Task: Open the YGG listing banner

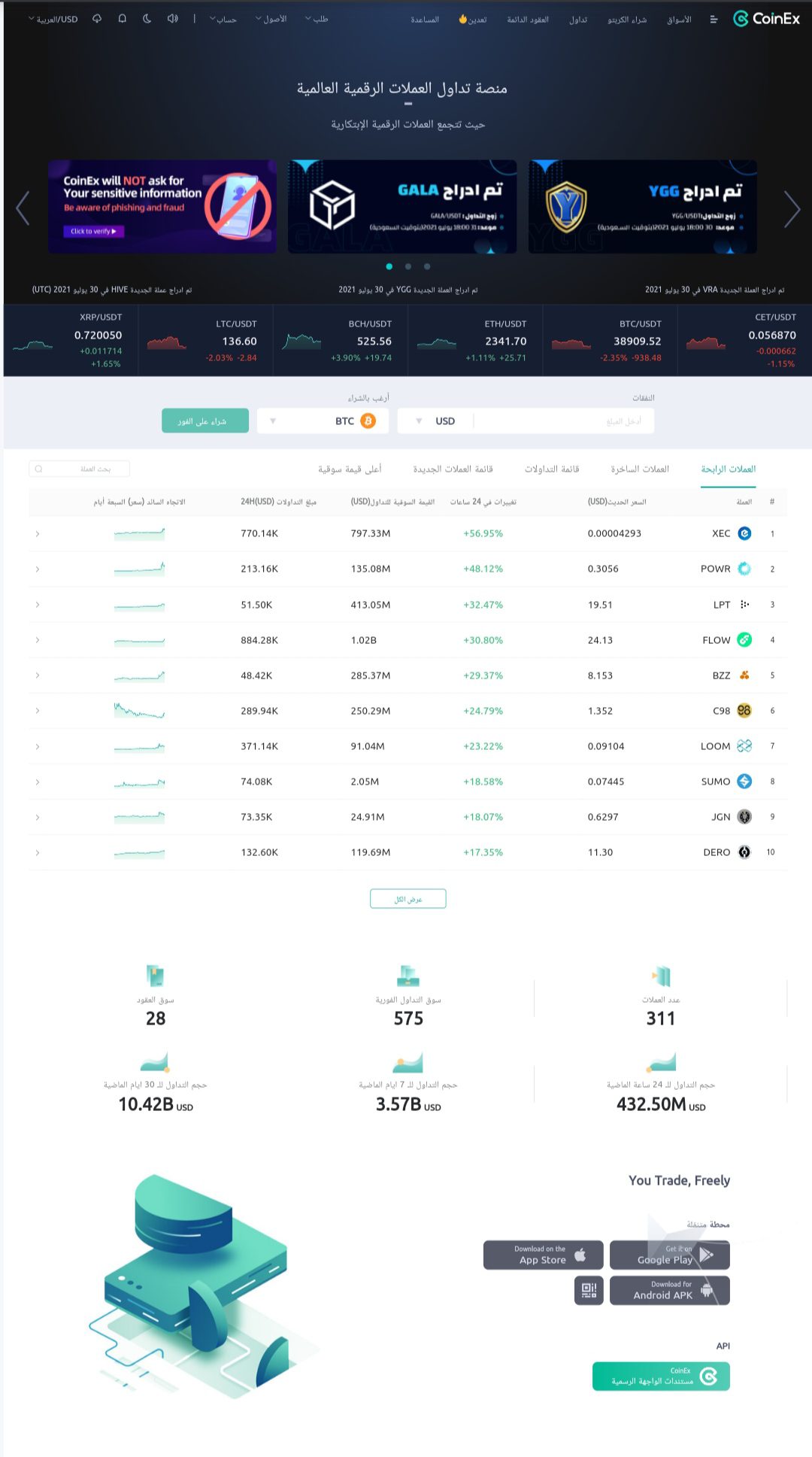Action: [x=643, y=206]
